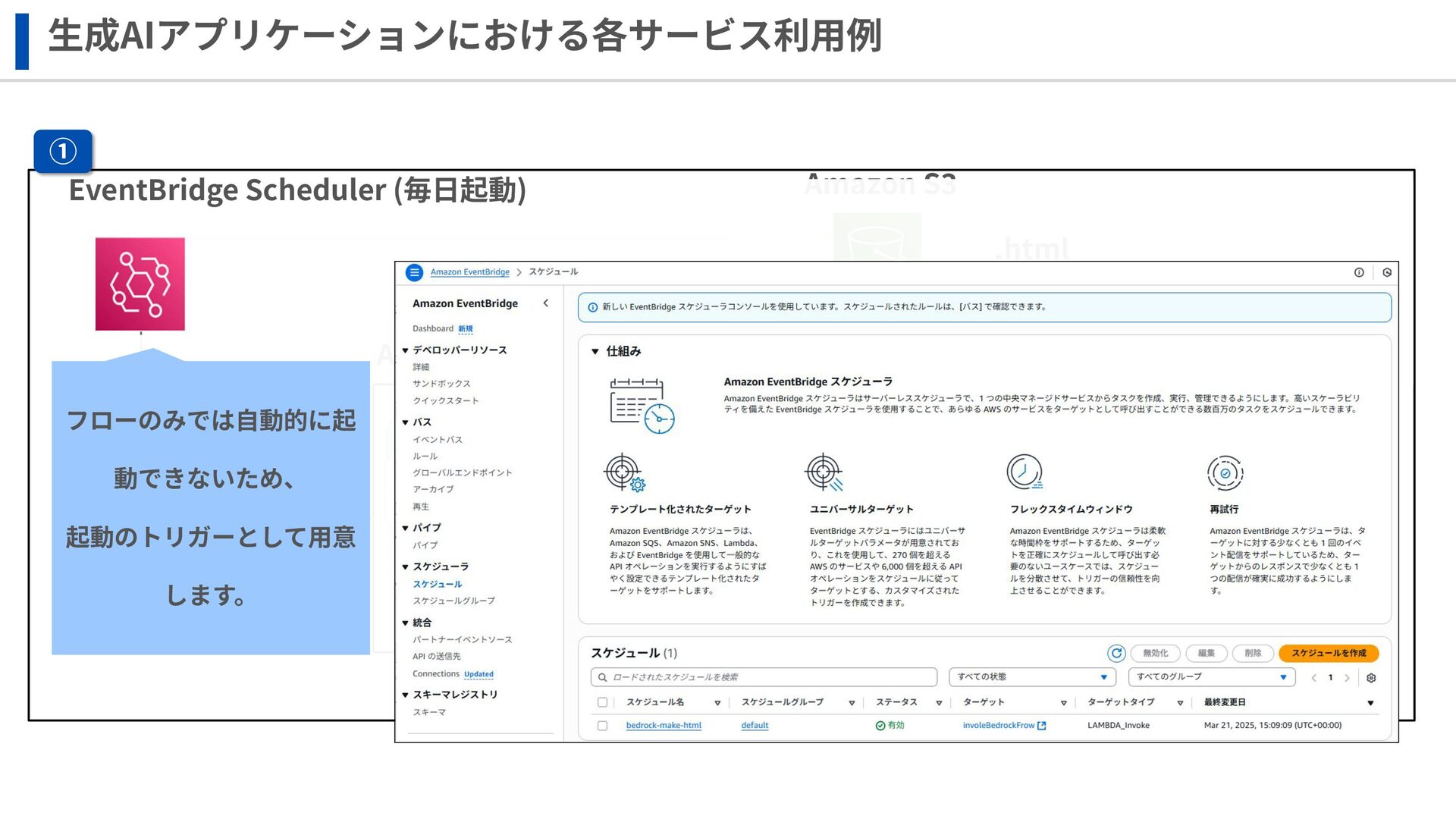The width and height of the screenshot is (1456, 819).
Task: Collapse the スケジューラ sidebar section
Action: (x=406, y=567)
